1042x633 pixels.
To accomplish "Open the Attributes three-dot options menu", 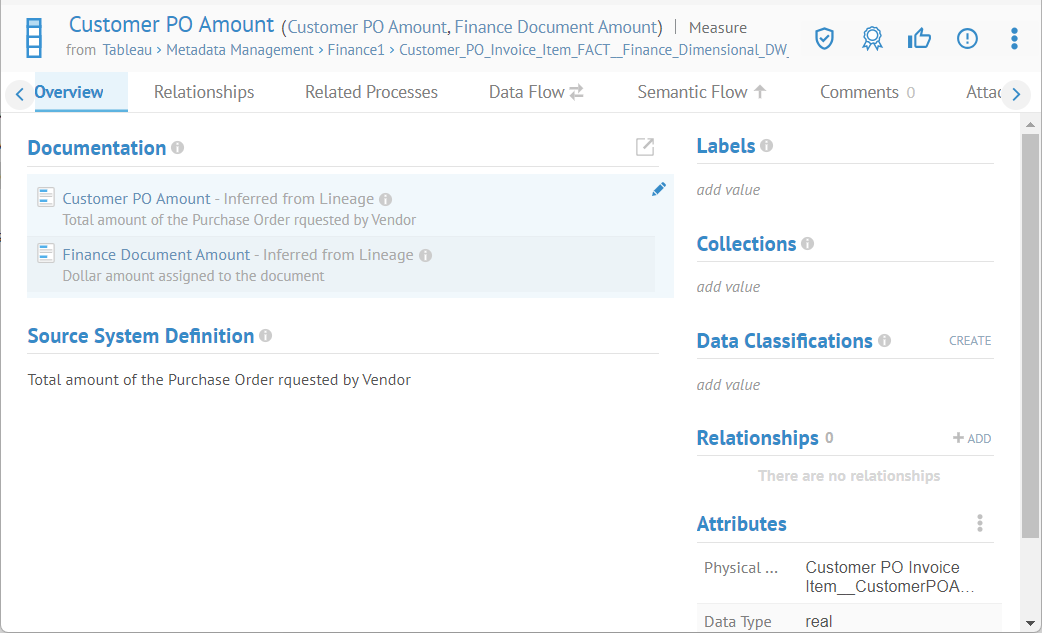I will tap(980, 523).
